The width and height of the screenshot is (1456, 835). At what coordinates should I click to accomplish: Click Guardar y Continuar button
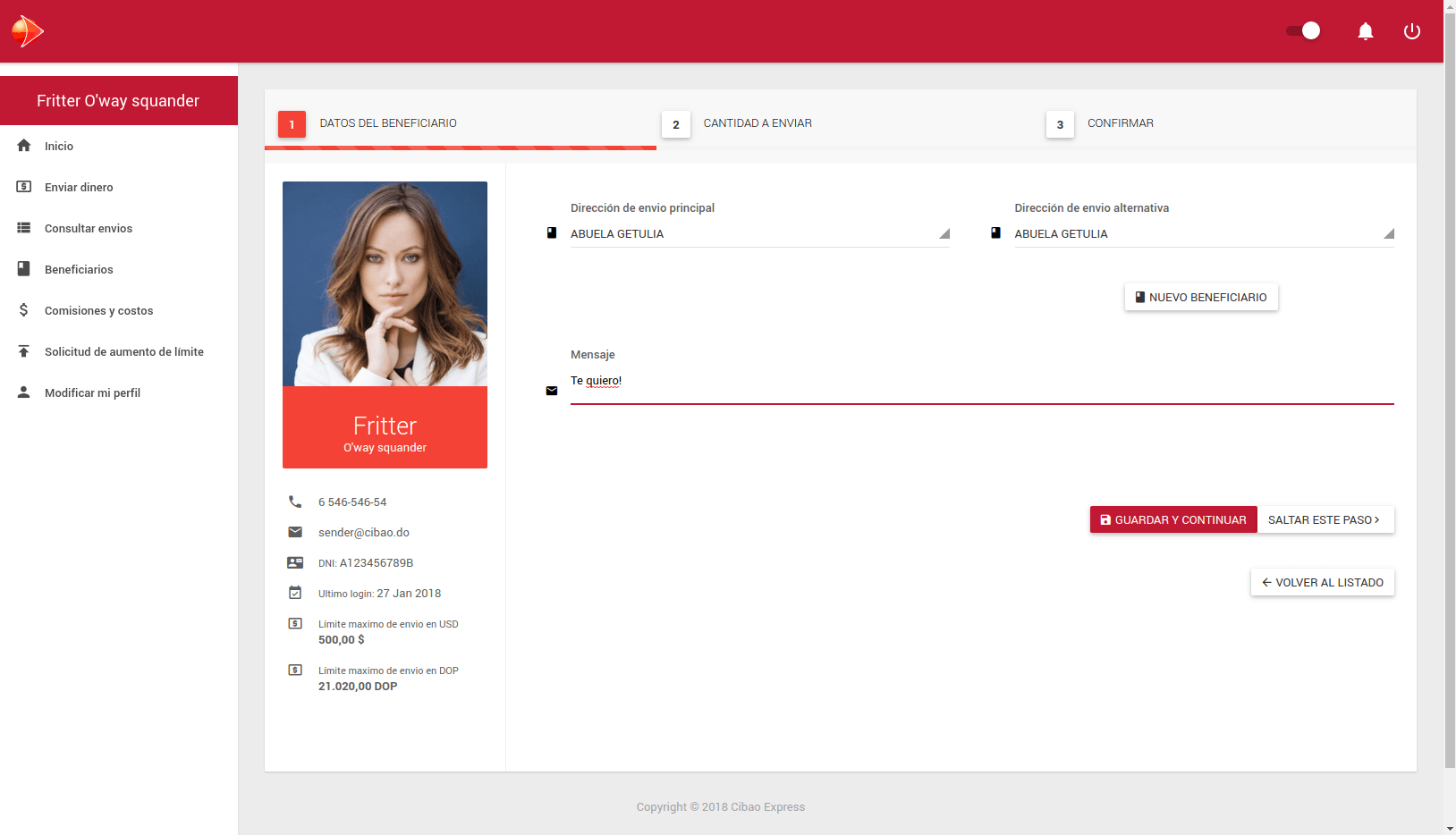1173,519
